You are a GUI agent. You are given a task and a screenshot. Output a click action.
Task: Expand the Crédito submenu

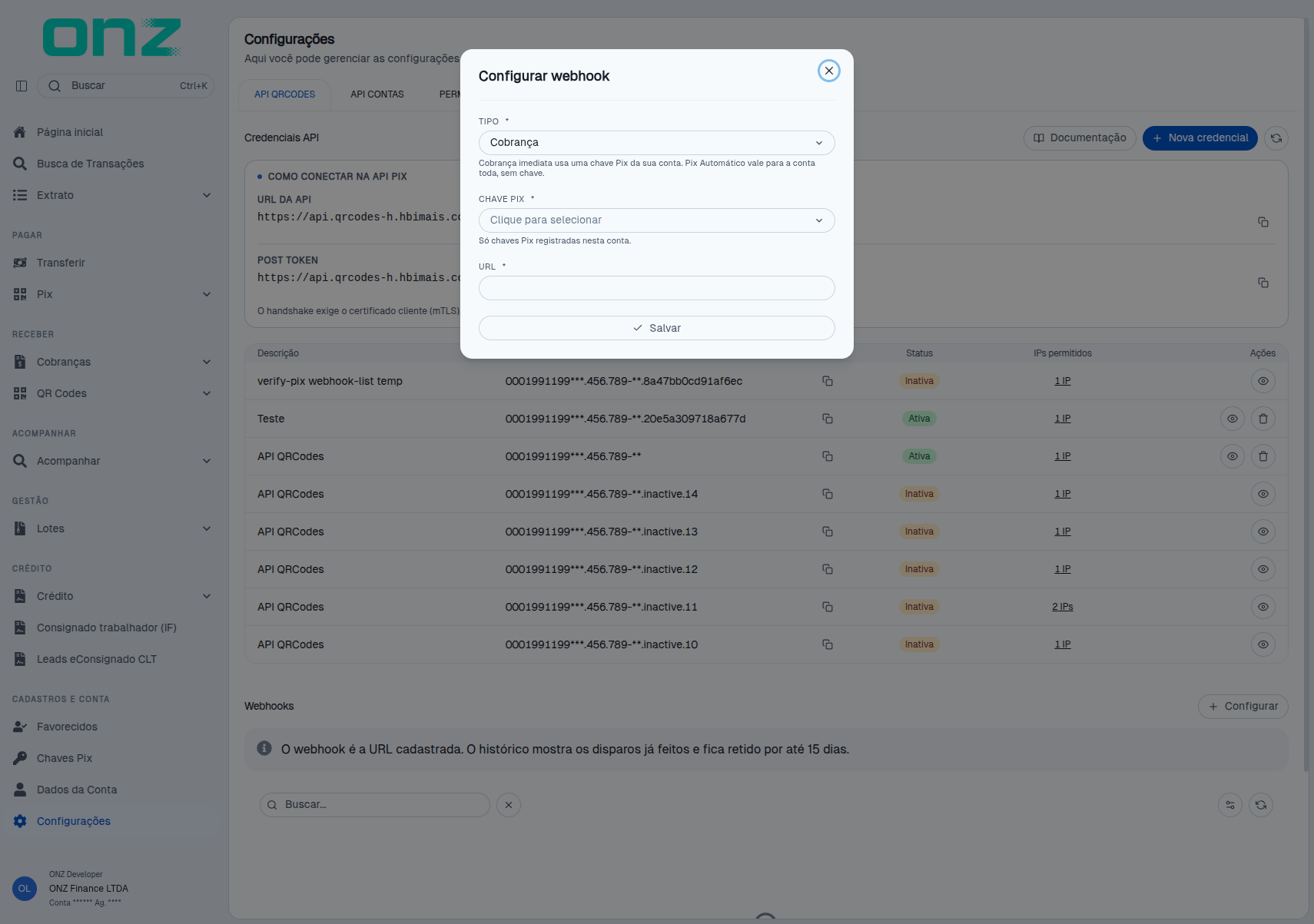[x=113, y=596]
